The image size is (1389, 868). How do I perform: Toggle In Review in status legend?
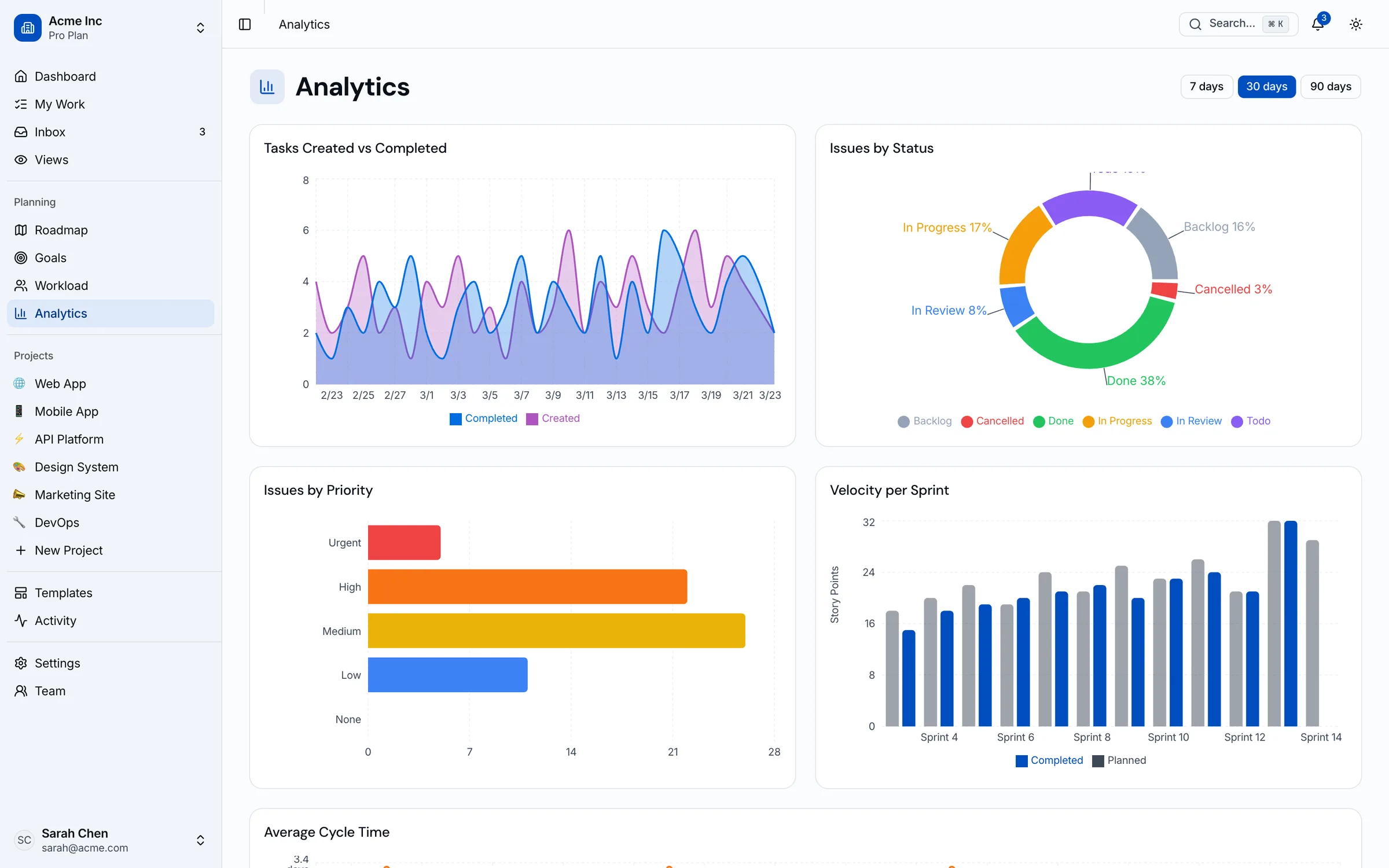1191,421
